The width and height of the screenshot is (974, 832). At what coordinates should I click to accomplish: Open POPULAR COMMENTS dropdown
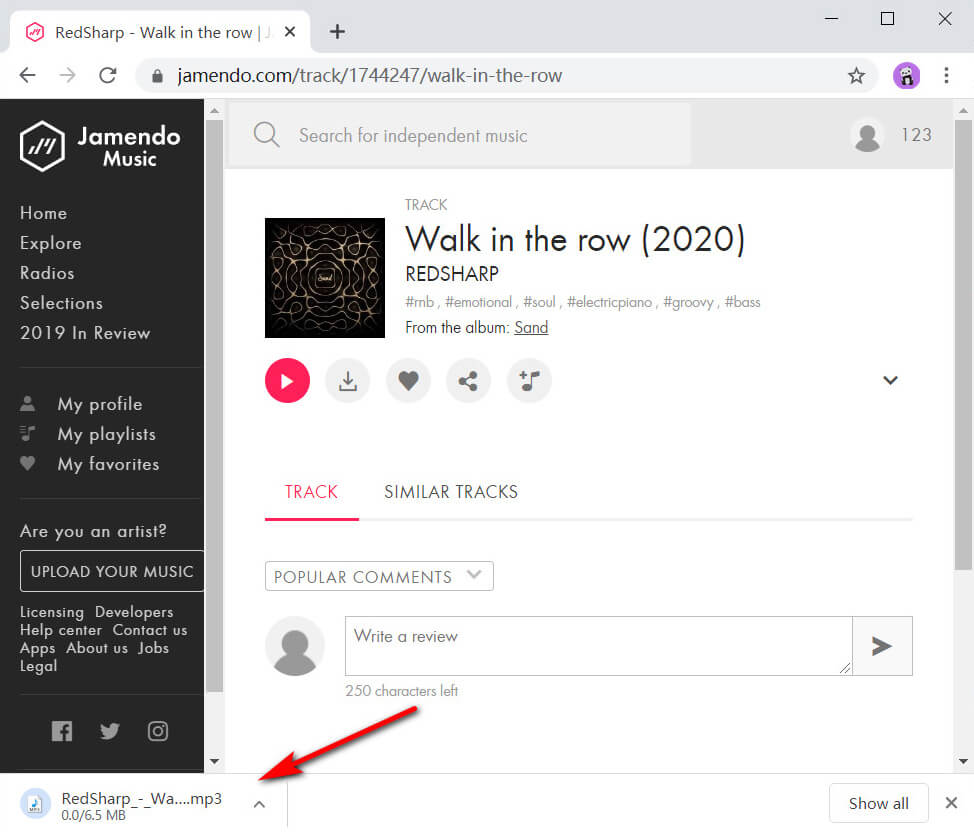379,576
